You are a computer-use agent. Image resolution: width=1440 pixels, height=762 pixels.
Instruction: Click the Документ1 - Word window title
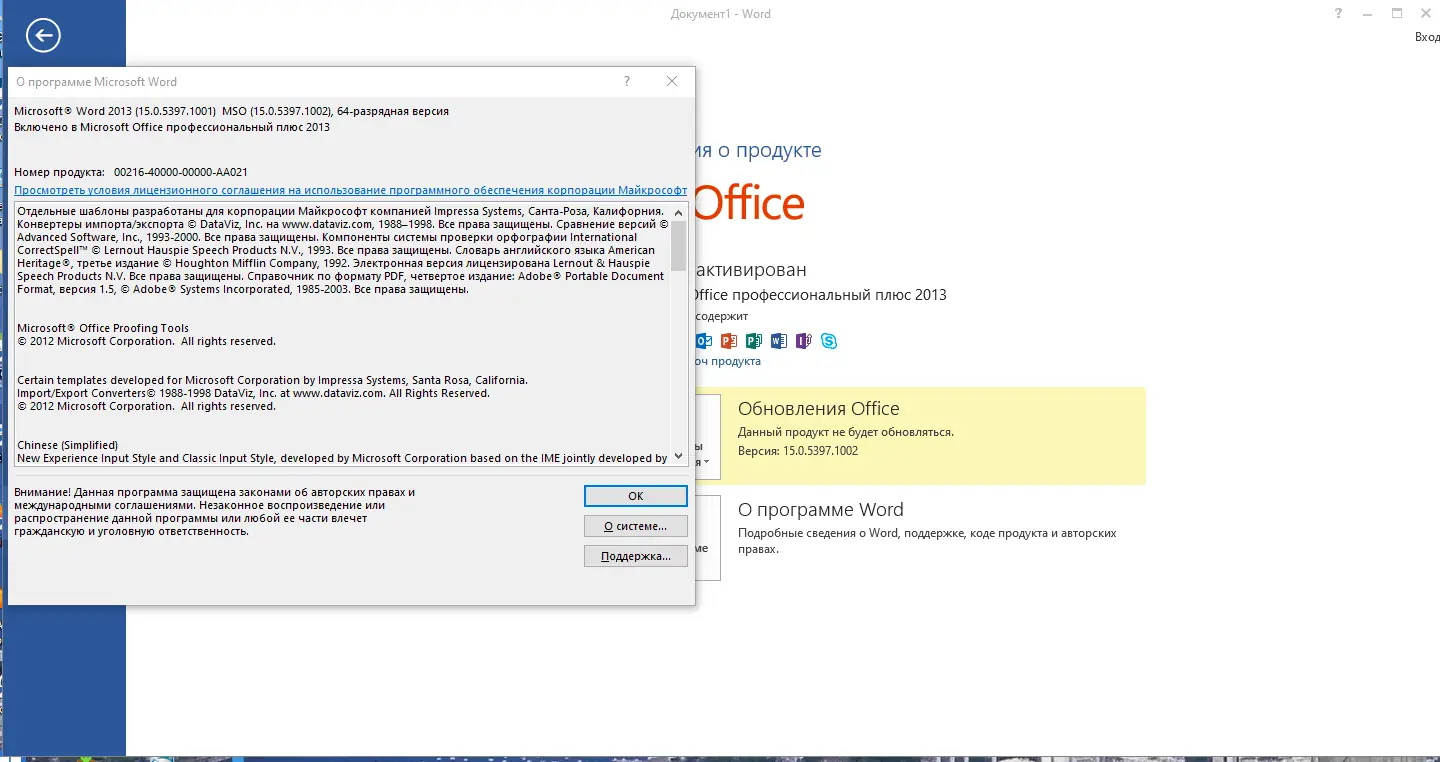(x=721, y=14)
